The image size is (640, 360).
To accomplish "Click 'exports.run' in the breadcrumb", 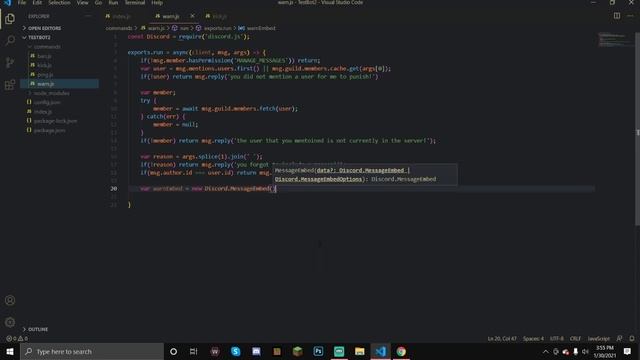I will click(x=218, y=28).
